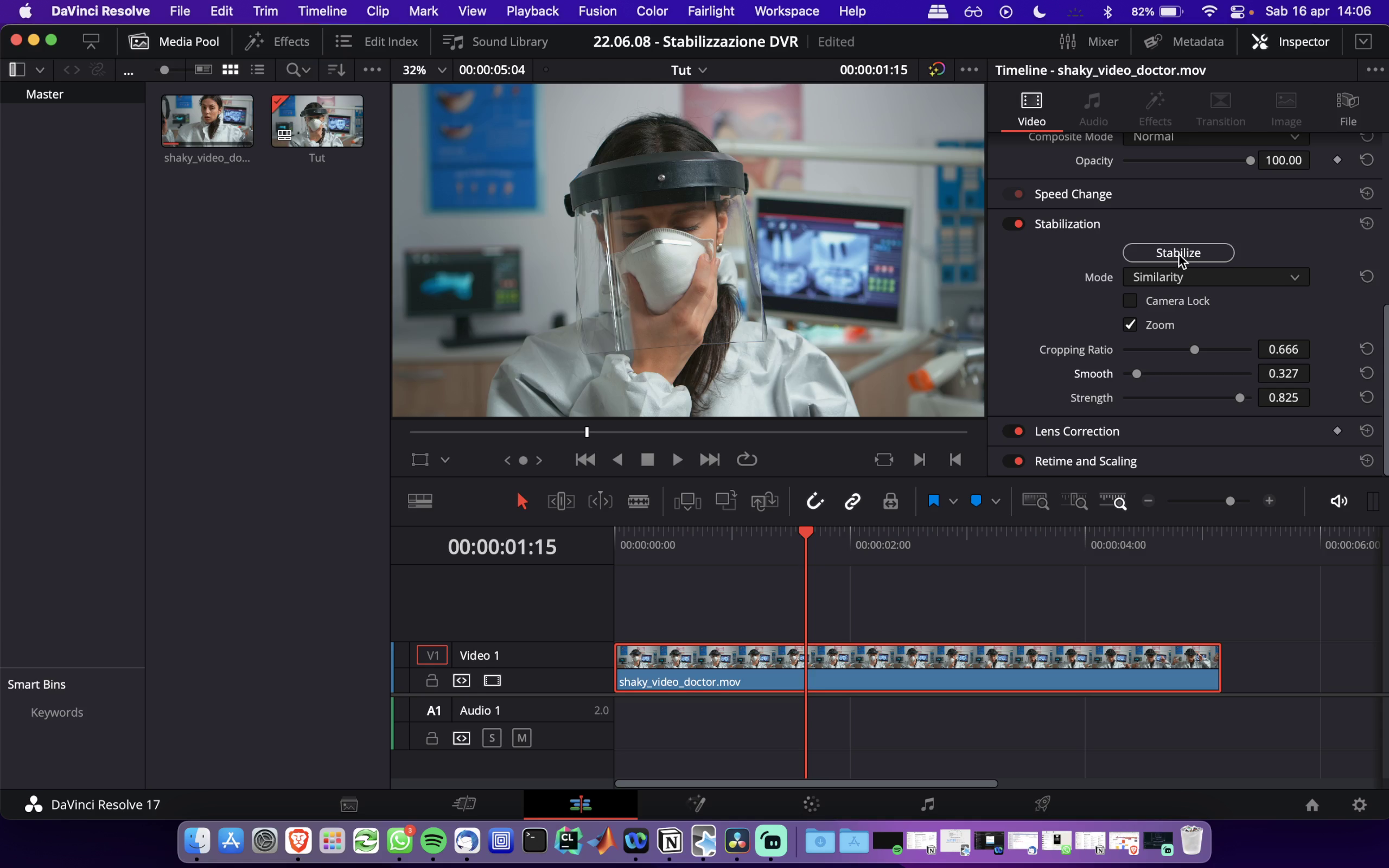Click the Custom Zoom icon

[x=1112, y=501]
